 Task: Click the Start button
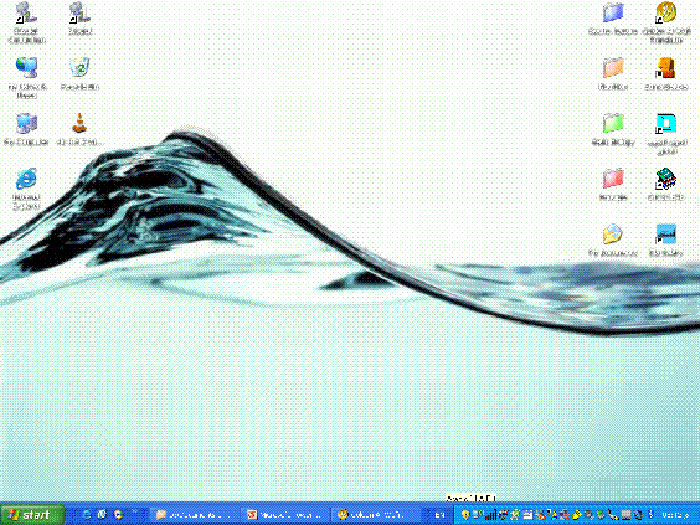pyautogui.click(x=32, y=515)
